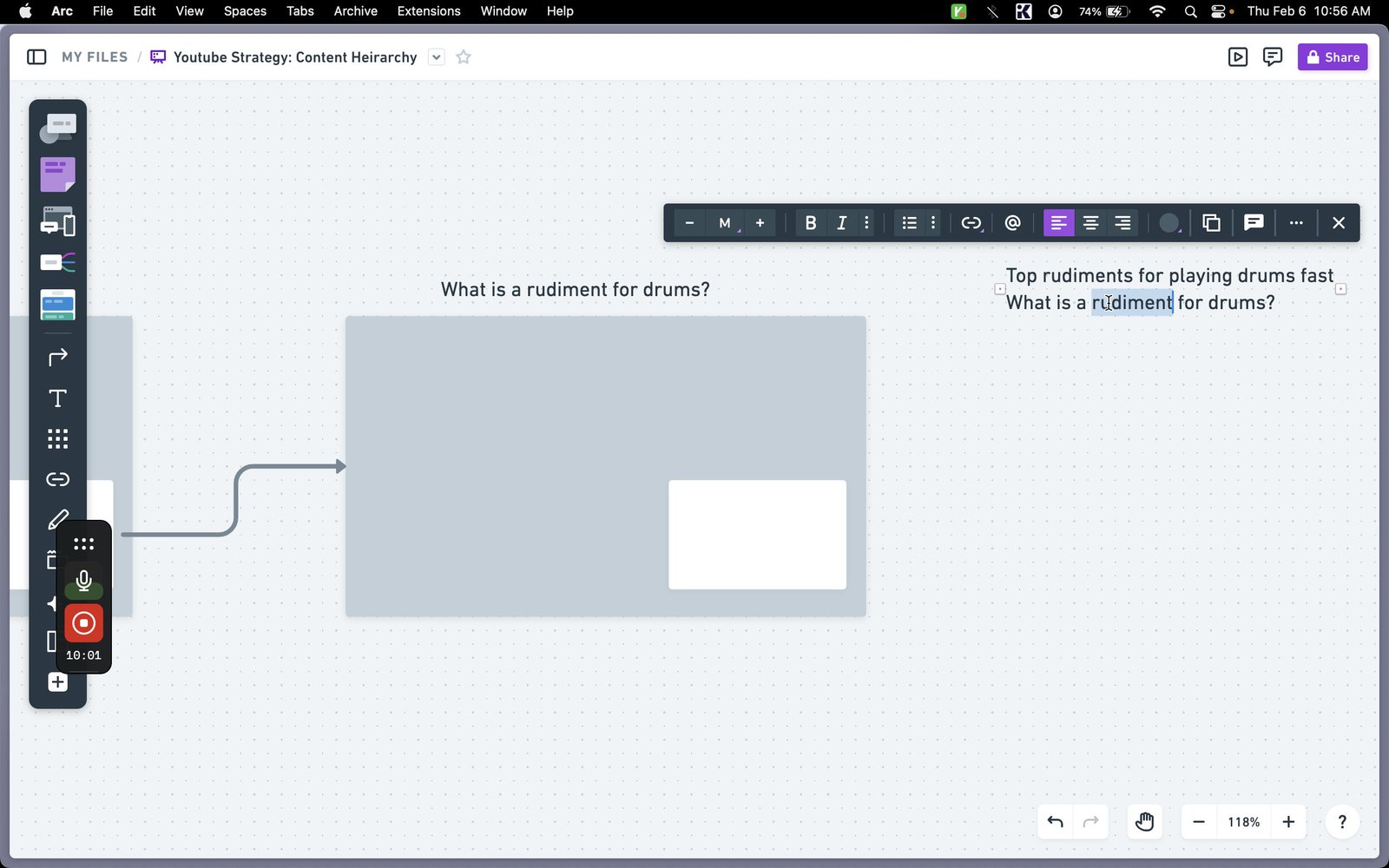The height and width of the screenshot is (868, 1389).
Task: Select the link tool in sidebar
Action: click(57, 479)
